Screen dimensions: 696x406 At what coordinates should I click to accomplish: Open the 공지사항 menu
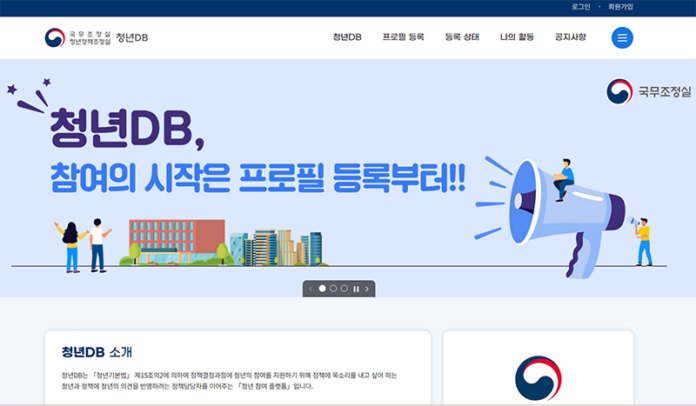pos(570,38)
